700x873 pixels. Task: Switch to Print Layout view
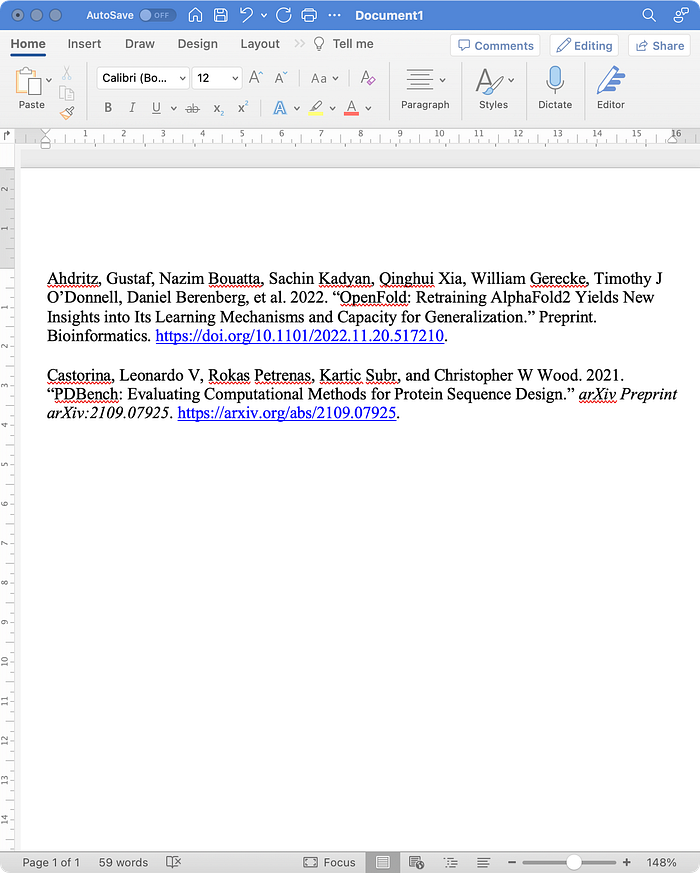[x=383, y=862]
